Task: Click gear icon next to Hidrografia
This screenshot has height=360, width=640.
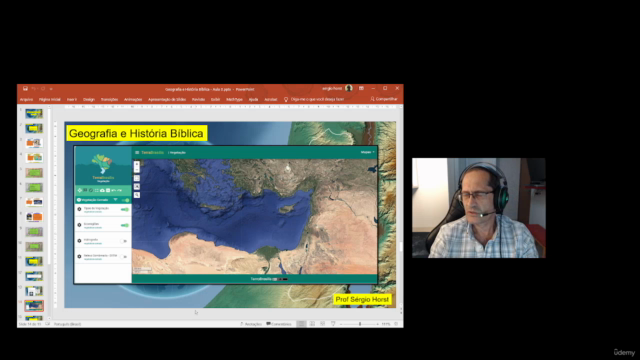Action: [x=80, y=241]
